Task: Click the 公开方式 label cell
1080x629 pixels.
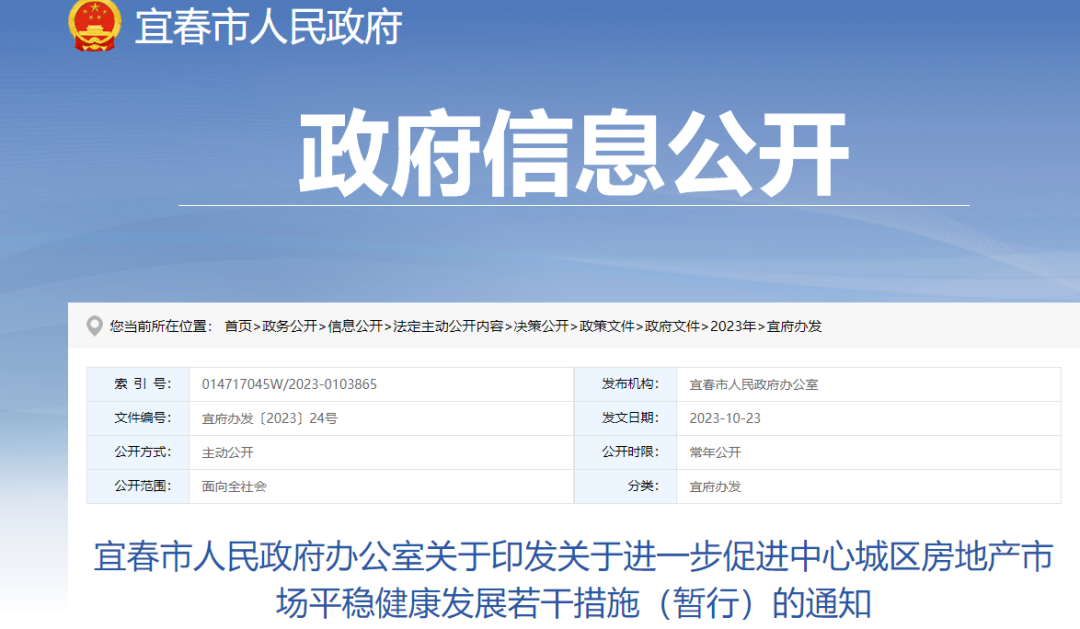Action: coord(138,453)
